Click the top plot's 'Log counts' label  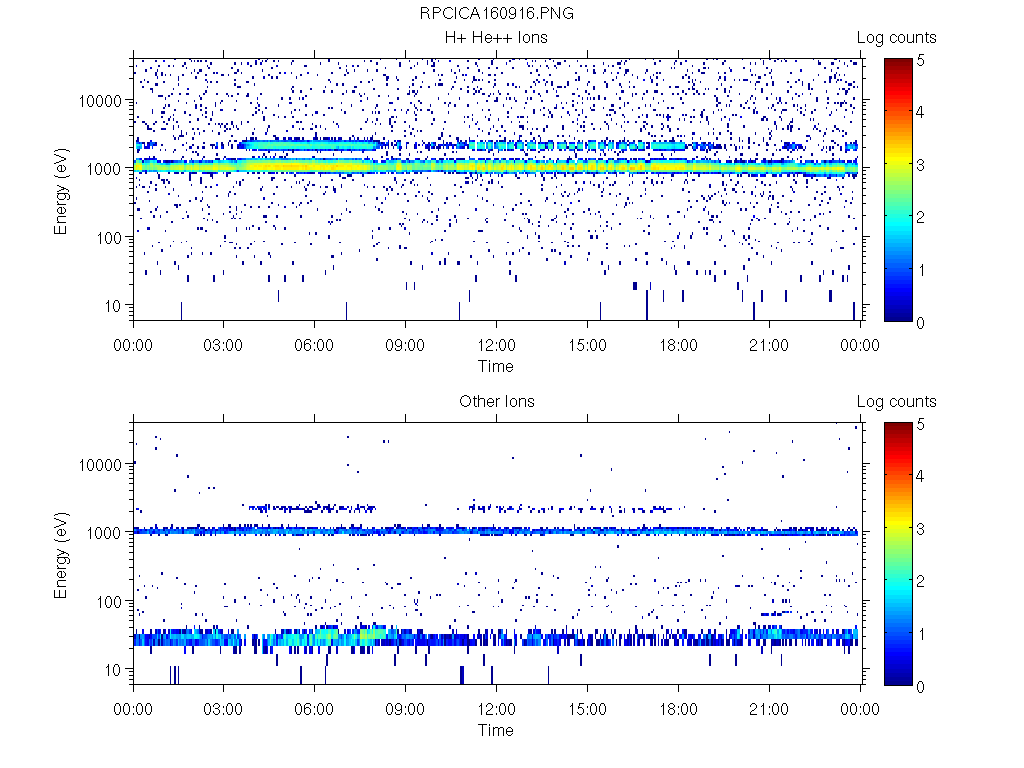click(x=896, y=38)
